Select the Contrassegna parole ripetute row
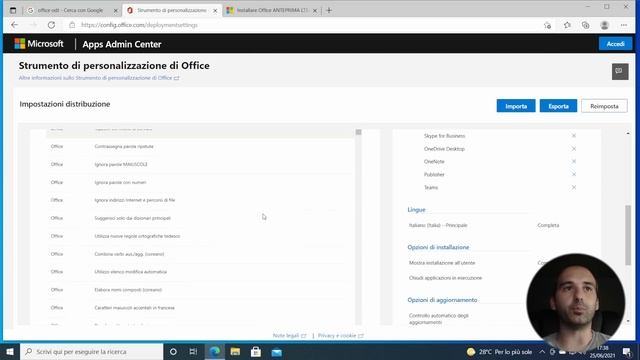This screenshot has width=640, height=360. click(x=200, y=146)
